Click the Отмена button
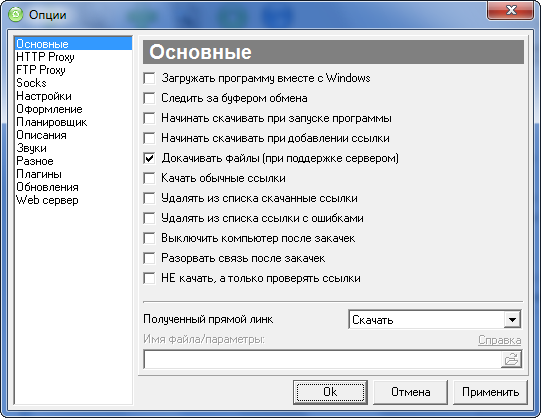 click(410, 392)
